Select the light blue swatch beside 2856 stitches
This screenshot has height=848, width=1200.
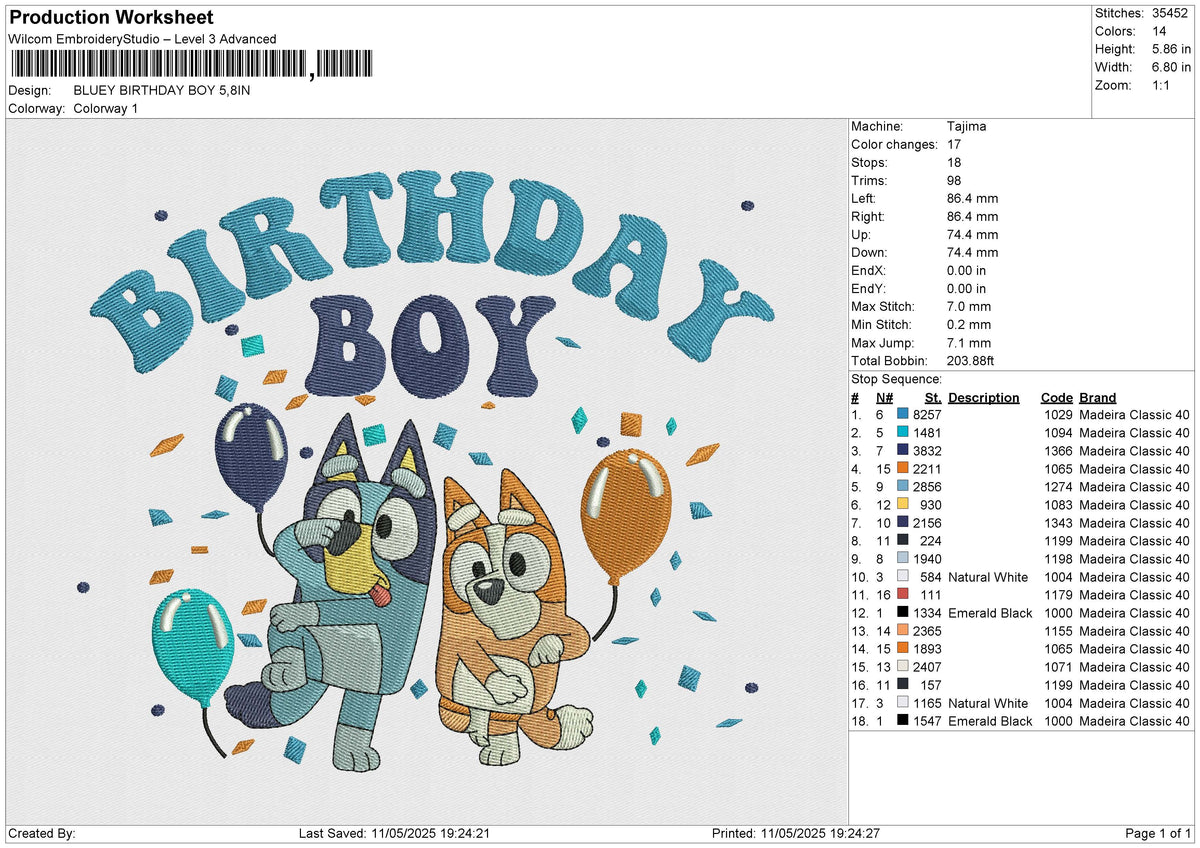pos(903,486)
